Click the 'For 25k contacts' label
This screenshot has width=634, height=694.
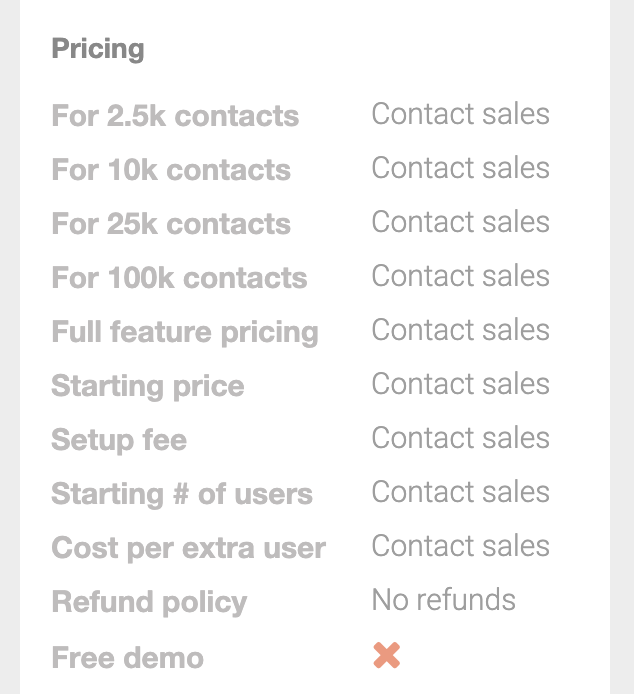(171, 224)
